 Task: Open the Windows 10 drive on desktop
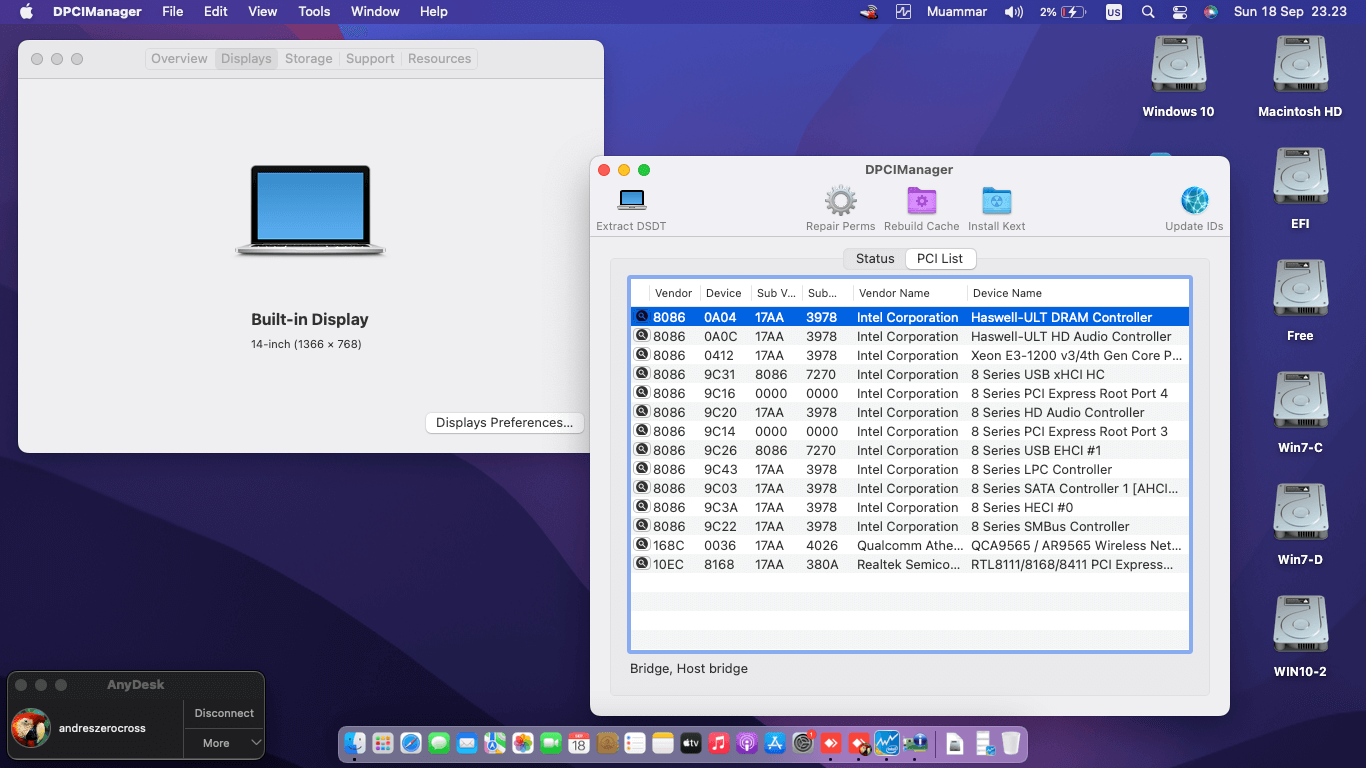1178,66
